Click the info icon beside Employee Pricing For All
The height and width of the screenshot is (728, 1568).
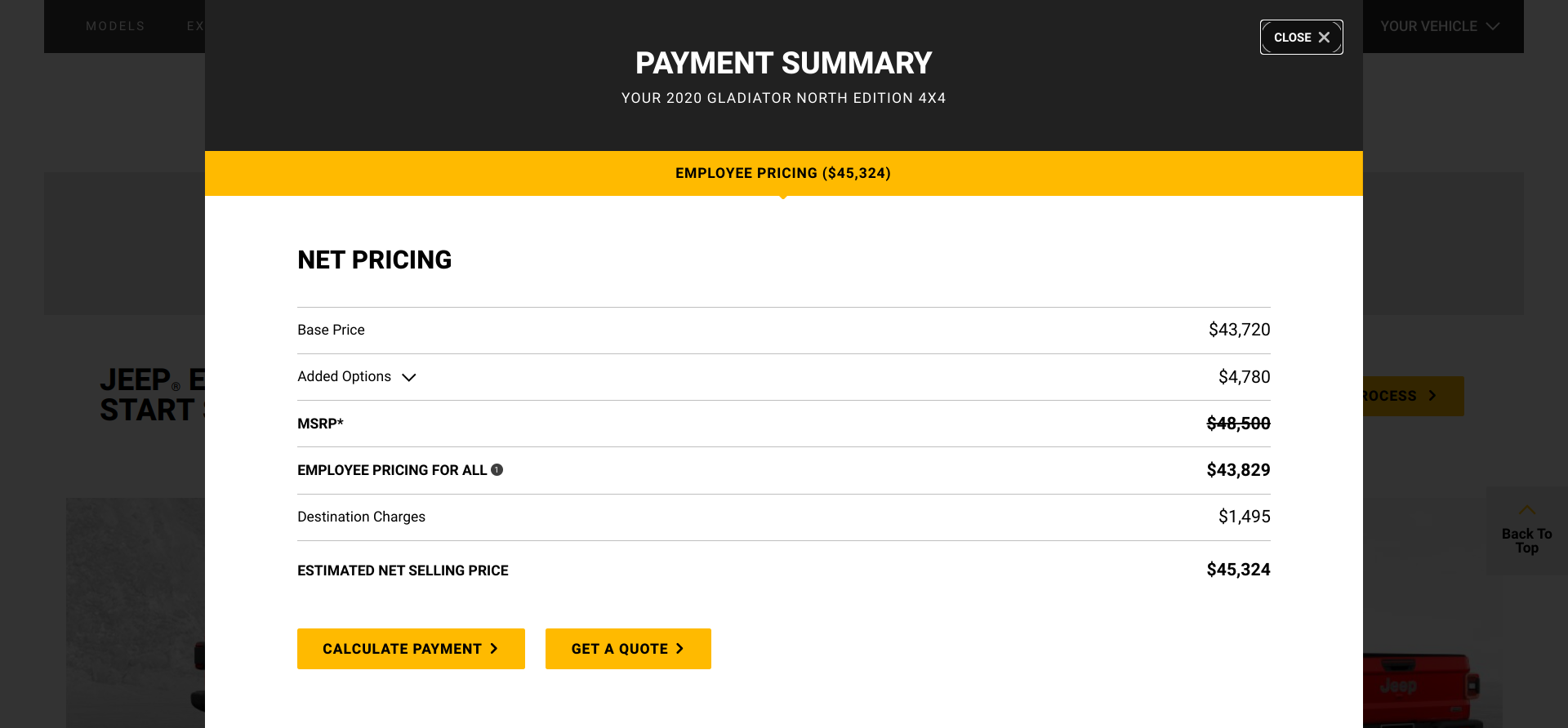(497, 470)
